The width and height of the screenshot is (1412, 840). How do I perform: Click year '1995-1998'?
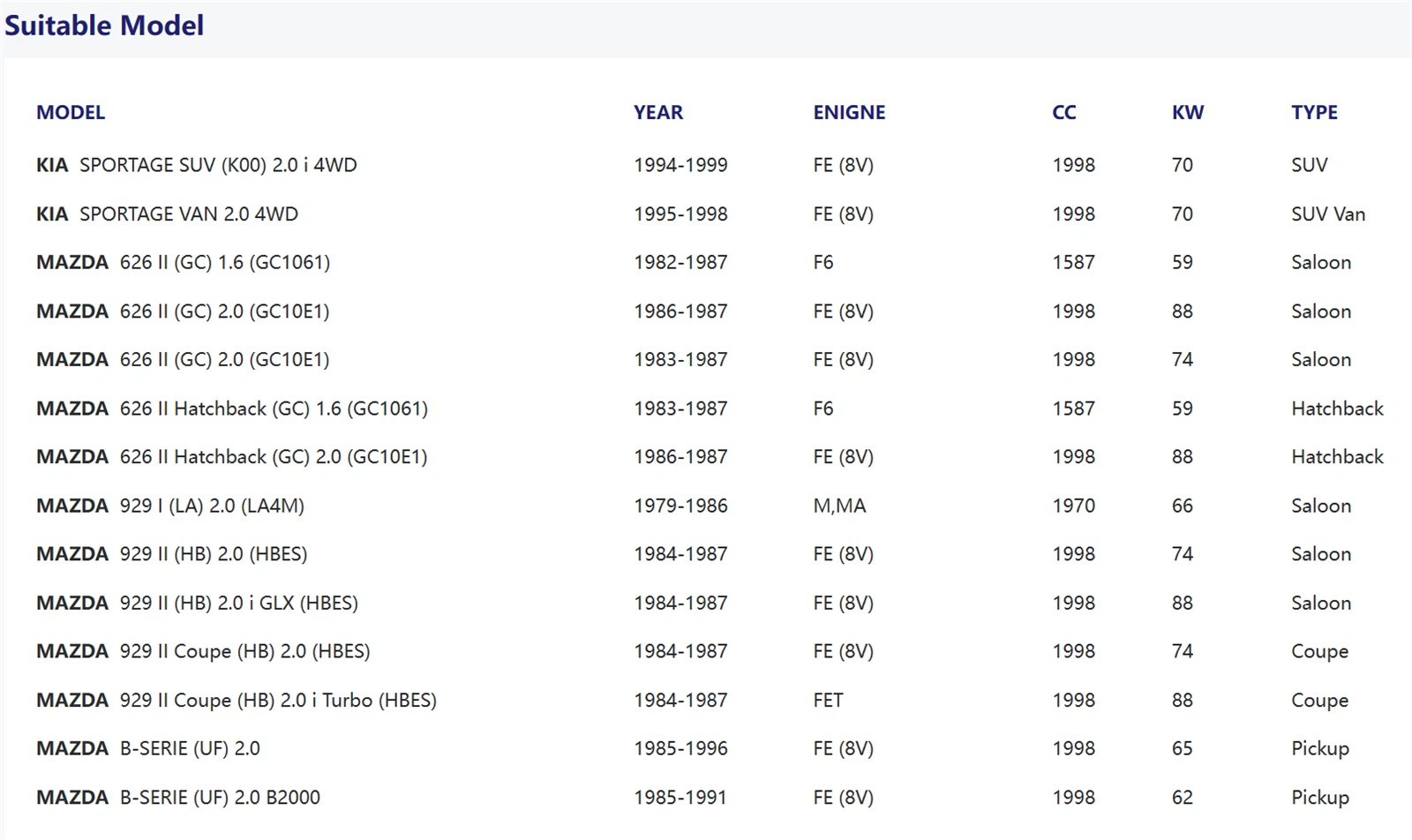680,214
